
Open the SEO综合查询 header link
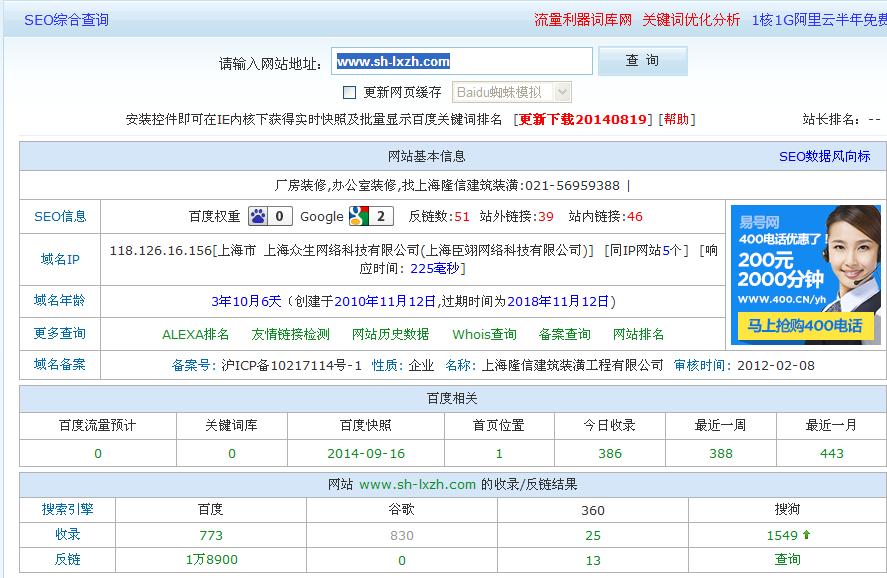(x=66, y=20)
